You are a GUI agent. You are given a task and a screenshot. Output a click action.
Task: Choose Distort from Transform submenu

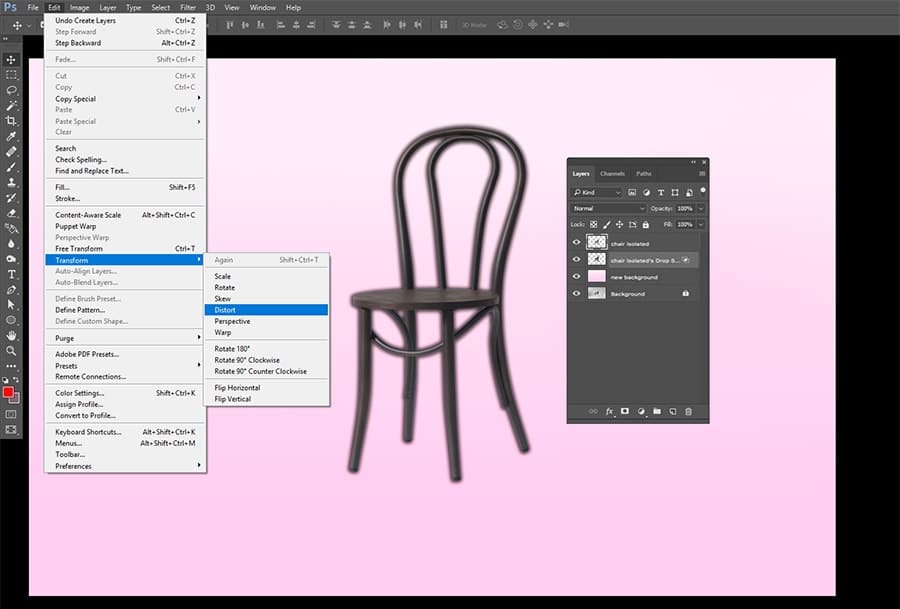(266, 310)
